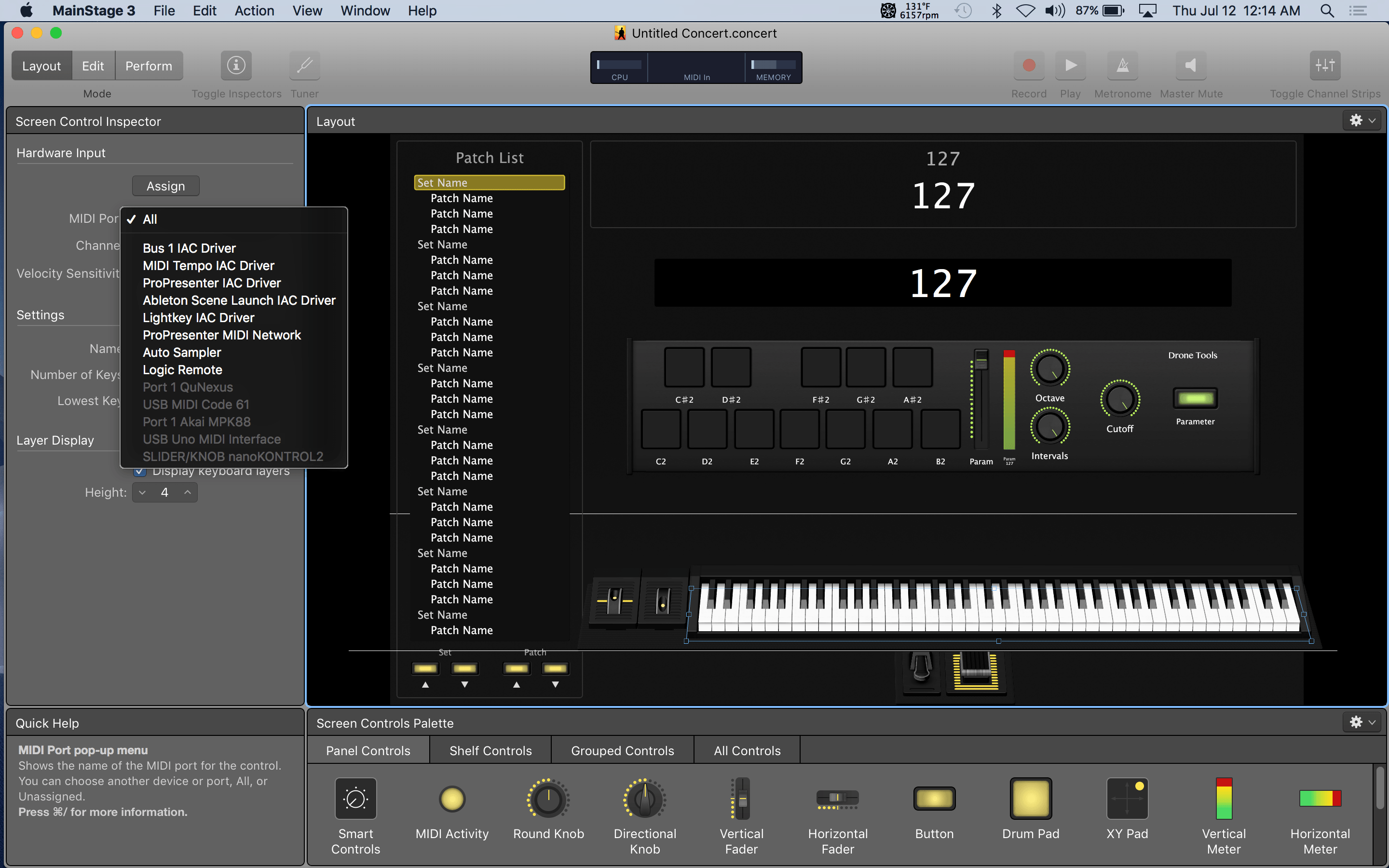Toggle Inspectors with the info icon
Screen dimensions: 1389x868
coord(236,66)
